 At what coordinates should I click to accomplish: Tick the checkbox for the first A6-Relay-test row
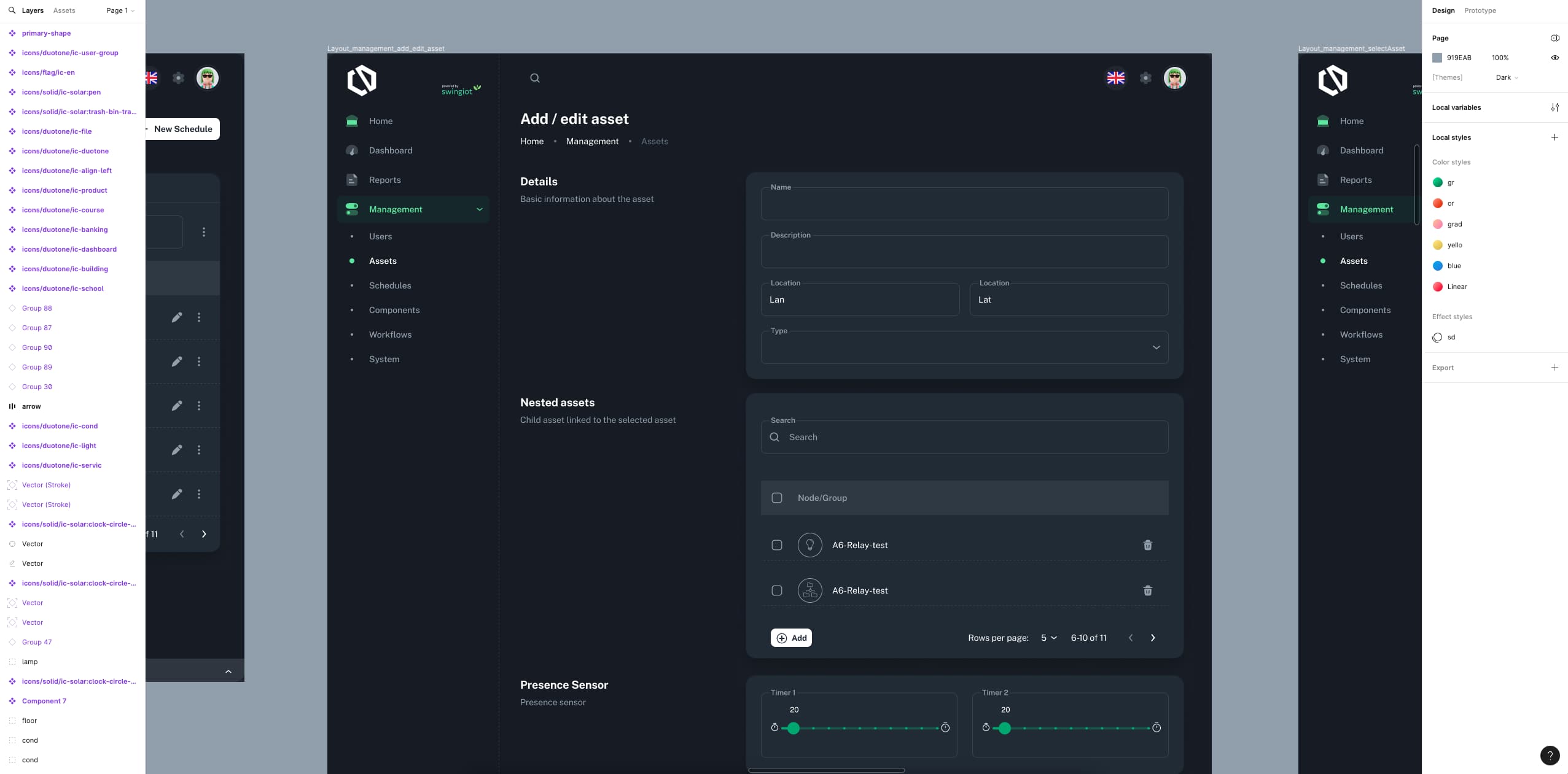point(777,545)
